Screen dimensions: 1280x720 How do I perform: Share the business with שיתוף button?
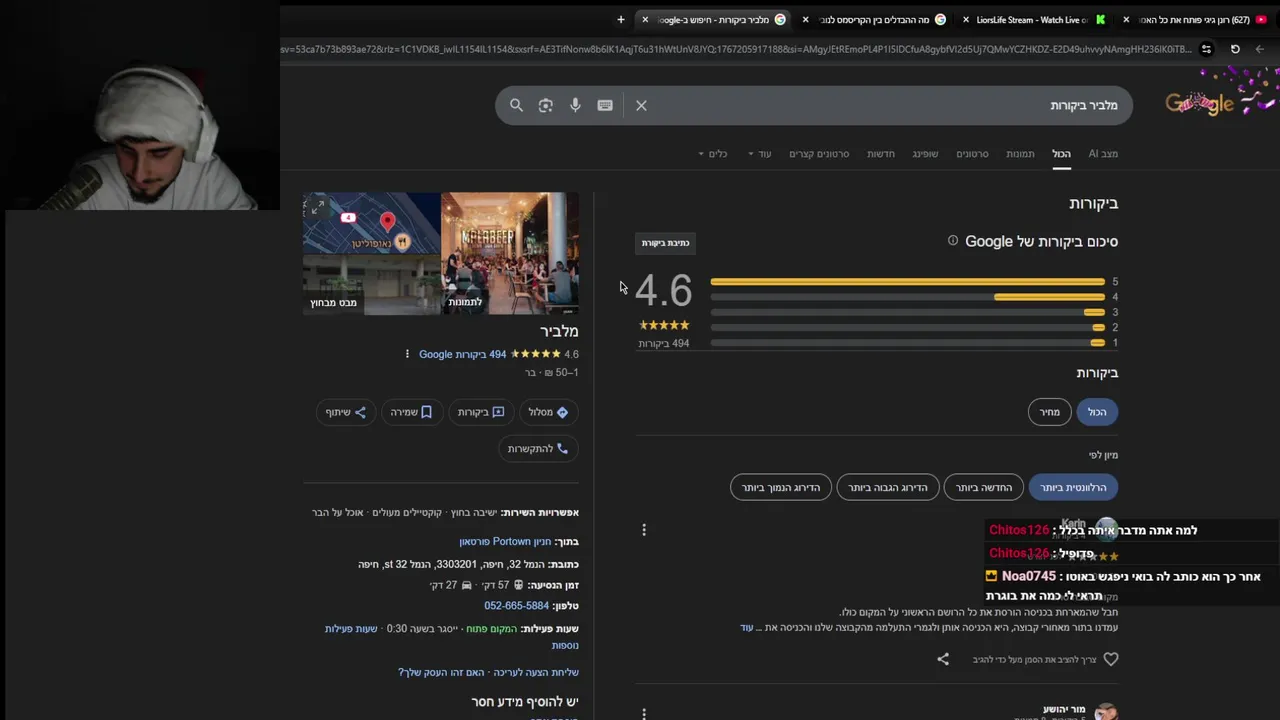[x=345, y=412]
